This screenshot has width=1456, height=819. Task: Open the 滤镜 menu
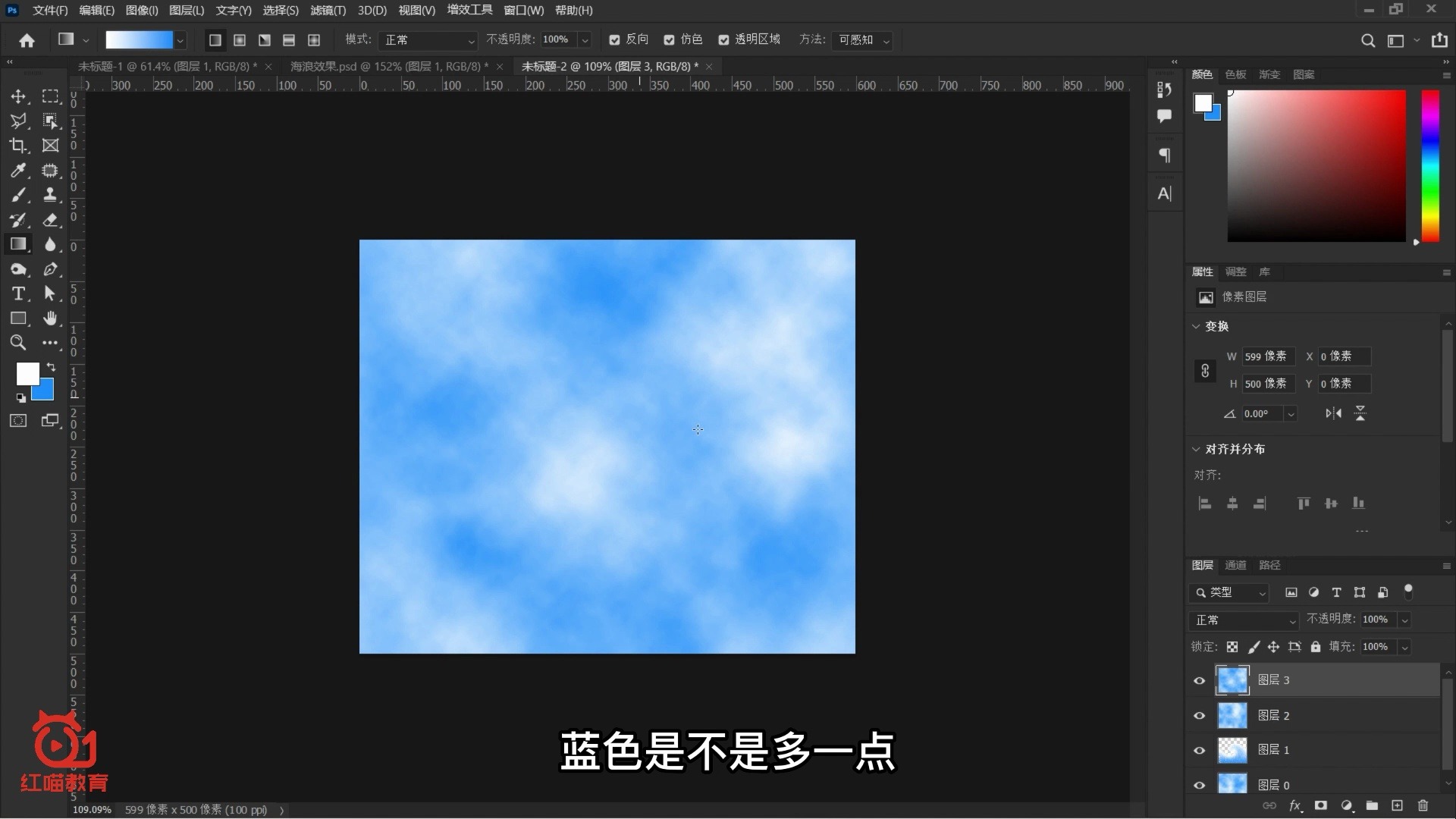point(328,10)
